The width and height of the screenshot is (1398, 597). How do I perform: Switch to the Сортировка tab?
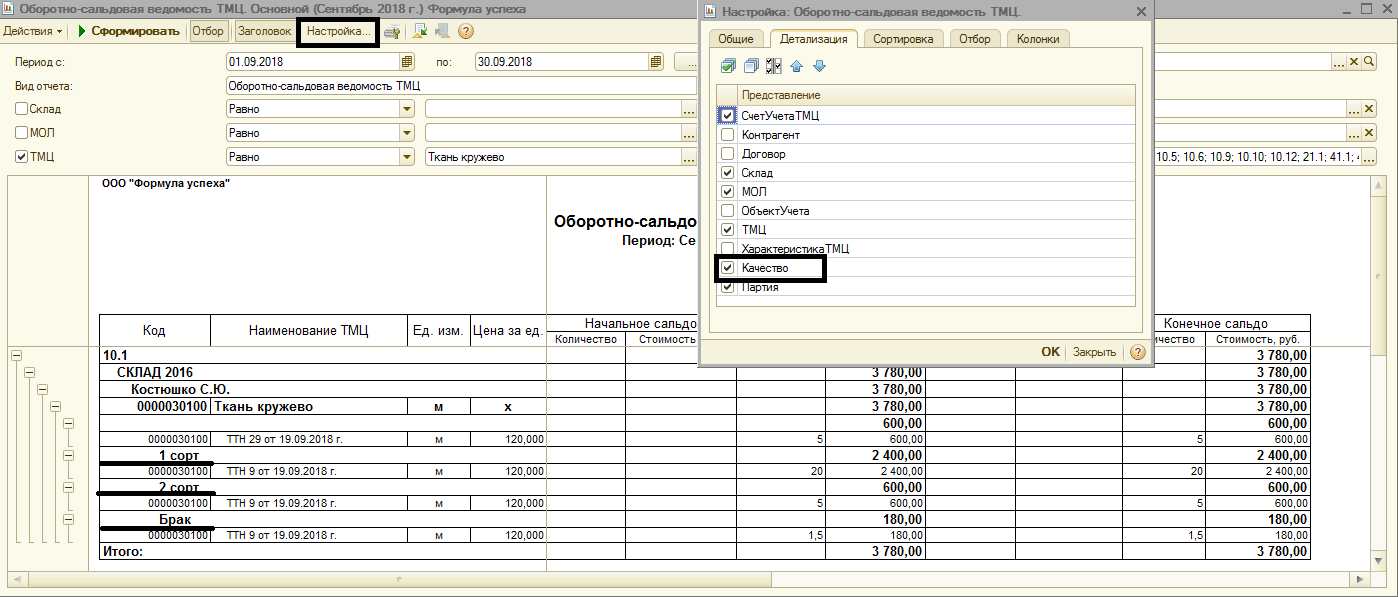click(902, 39)
